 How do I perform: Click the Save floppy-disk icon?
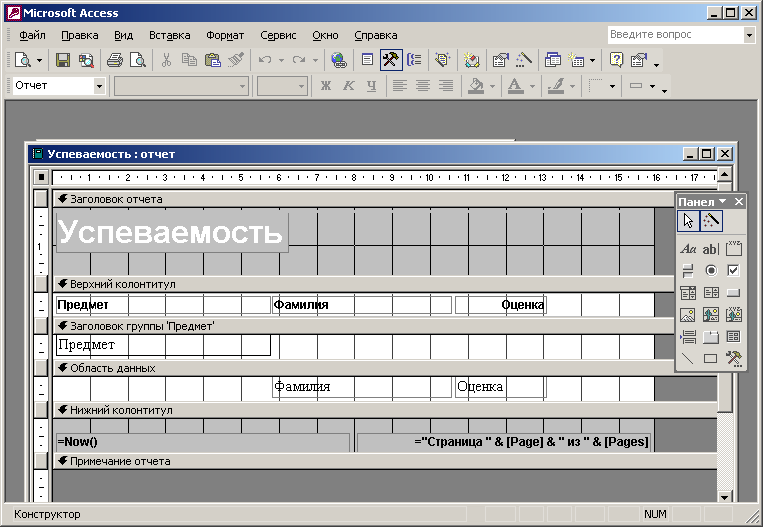63,60
